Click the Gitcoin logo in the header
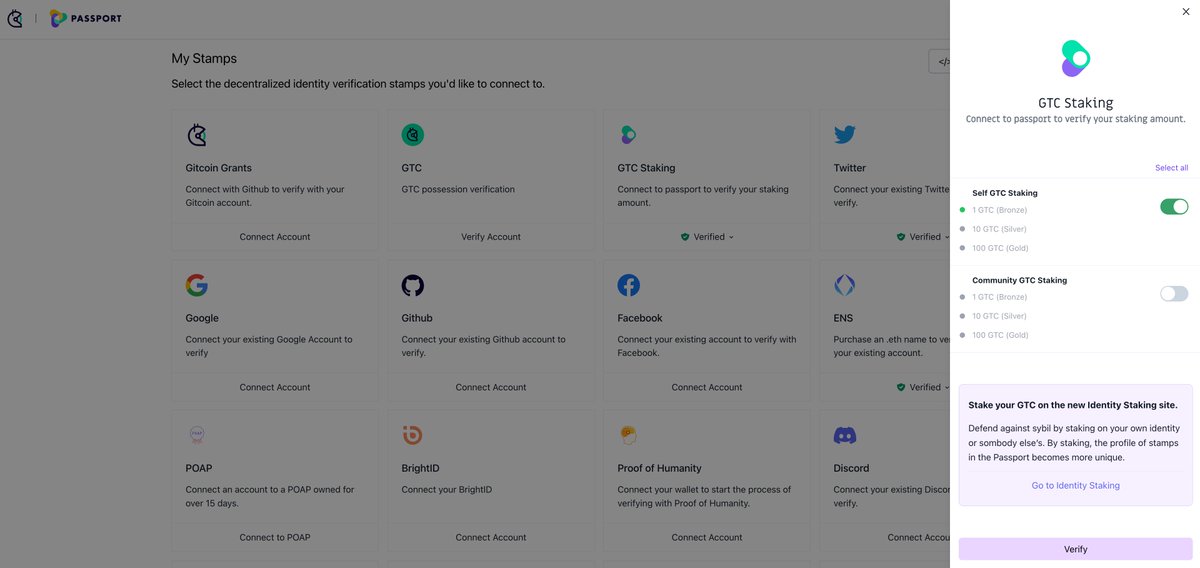 point(15,18)
